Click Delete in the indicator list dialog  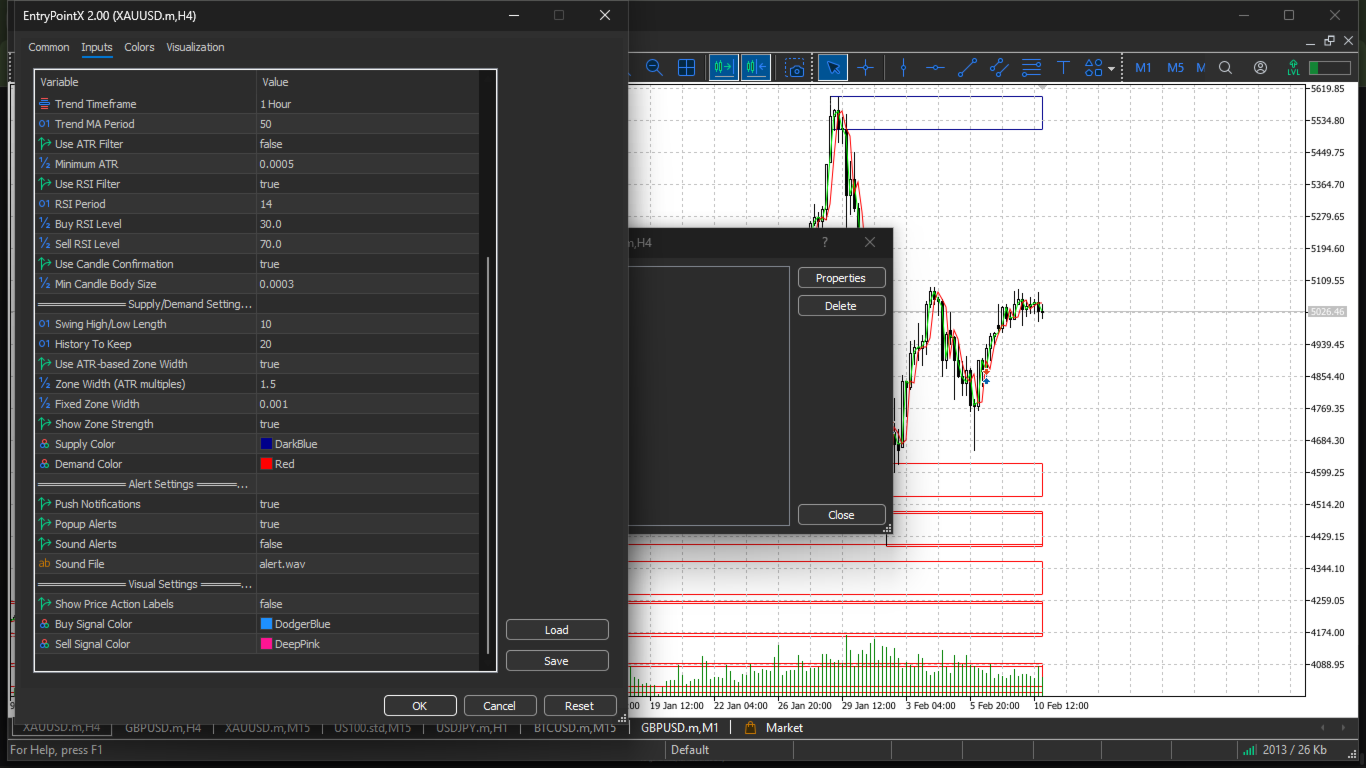[842, 306]
